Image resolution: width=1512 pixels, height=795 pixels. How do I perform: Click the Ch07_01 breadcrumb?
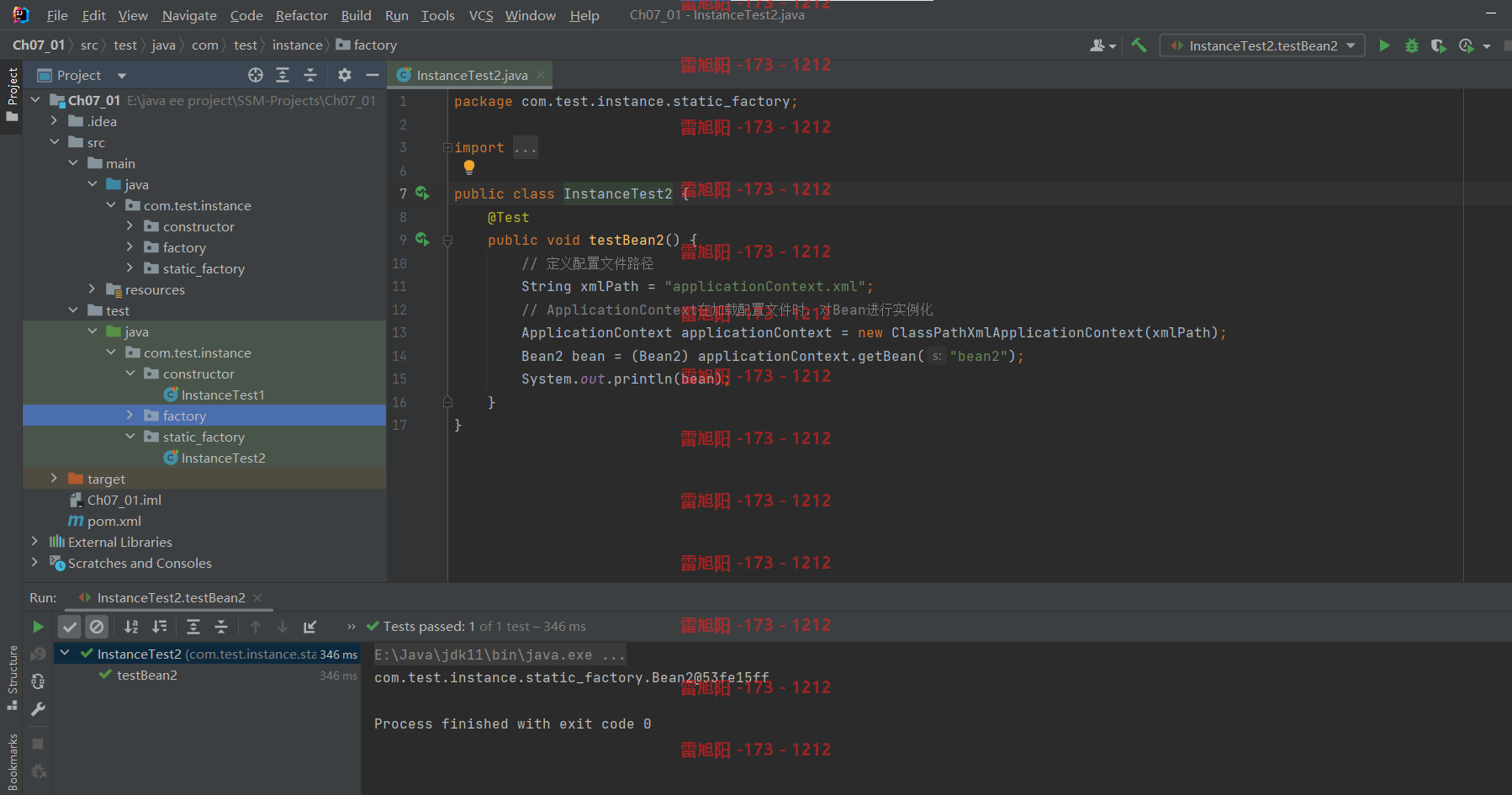pos(39,45)
